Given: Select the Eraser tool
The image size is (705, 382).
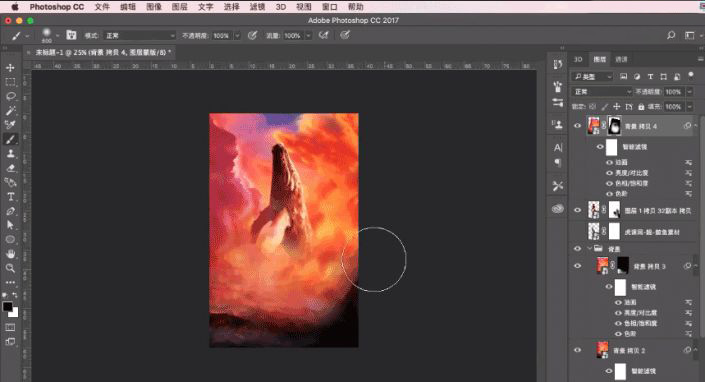Looking at the screenshot, I should coord(10,168).
